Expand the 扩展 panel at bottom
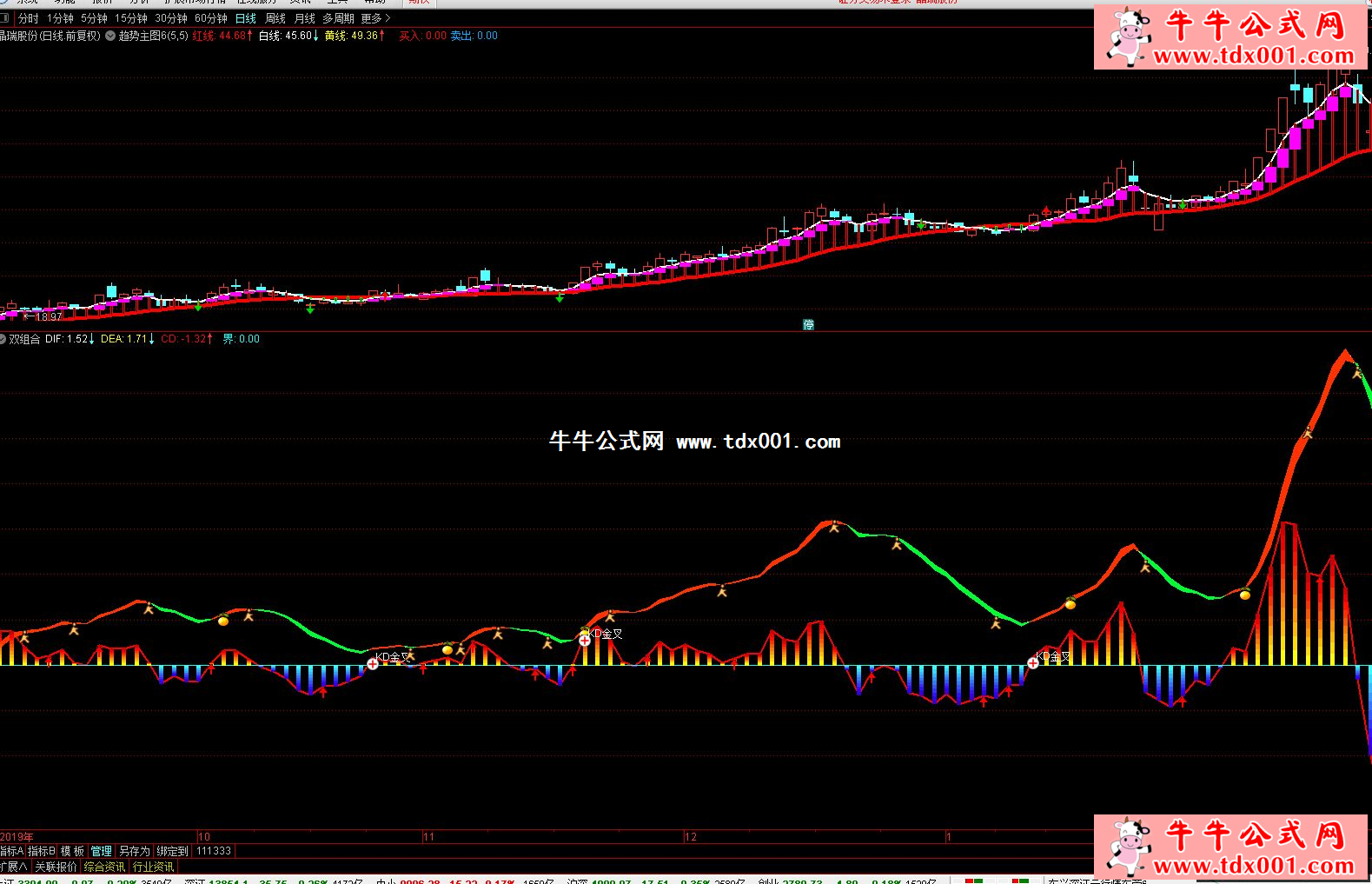This screenshot has width=1372, height=884. (14, 867)
